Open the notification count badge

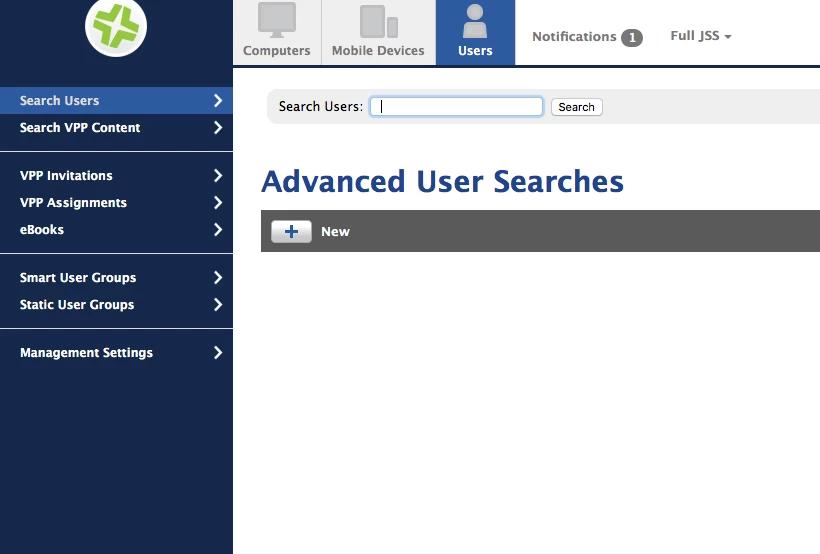pos(632,38)
